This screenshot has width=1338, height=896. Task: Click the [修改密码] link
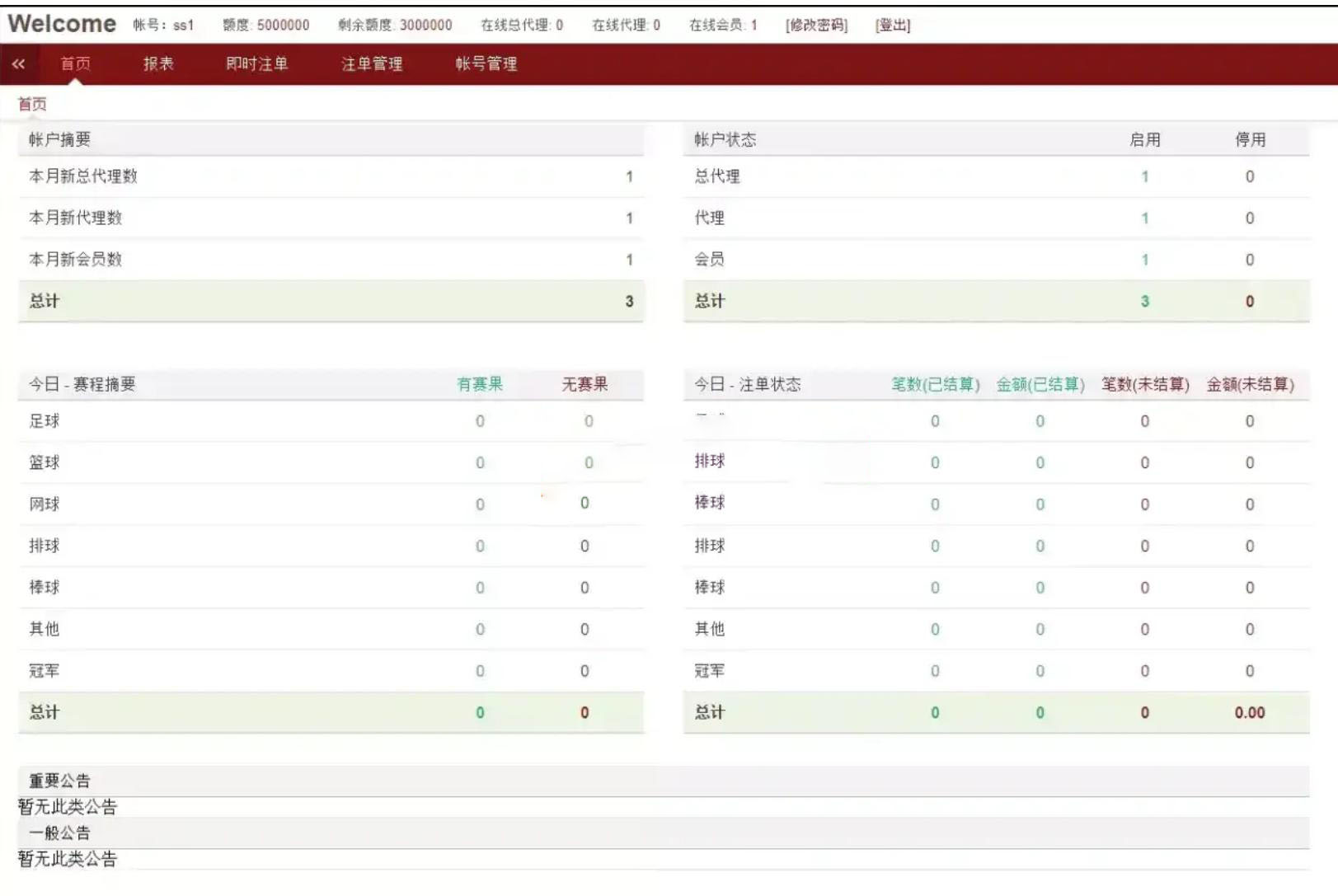point(816,26)
